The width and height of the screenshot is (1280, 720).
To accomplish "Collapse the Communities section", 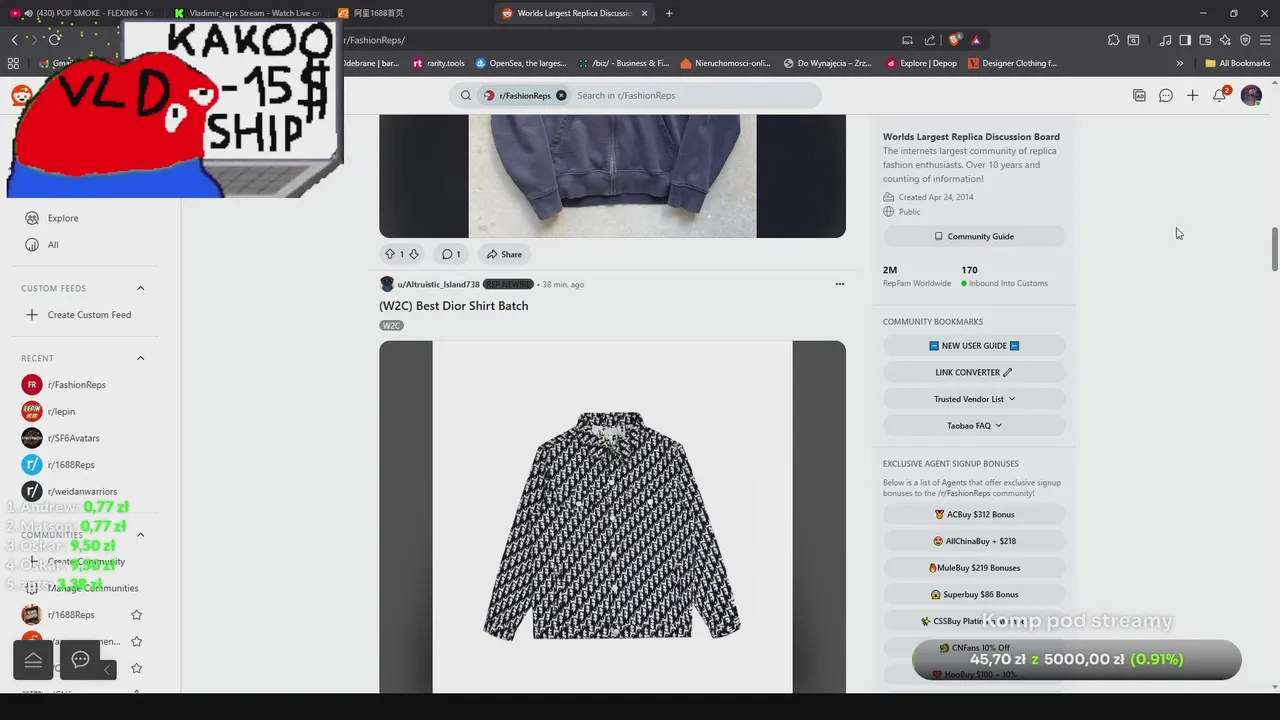I will pos(140,535).
